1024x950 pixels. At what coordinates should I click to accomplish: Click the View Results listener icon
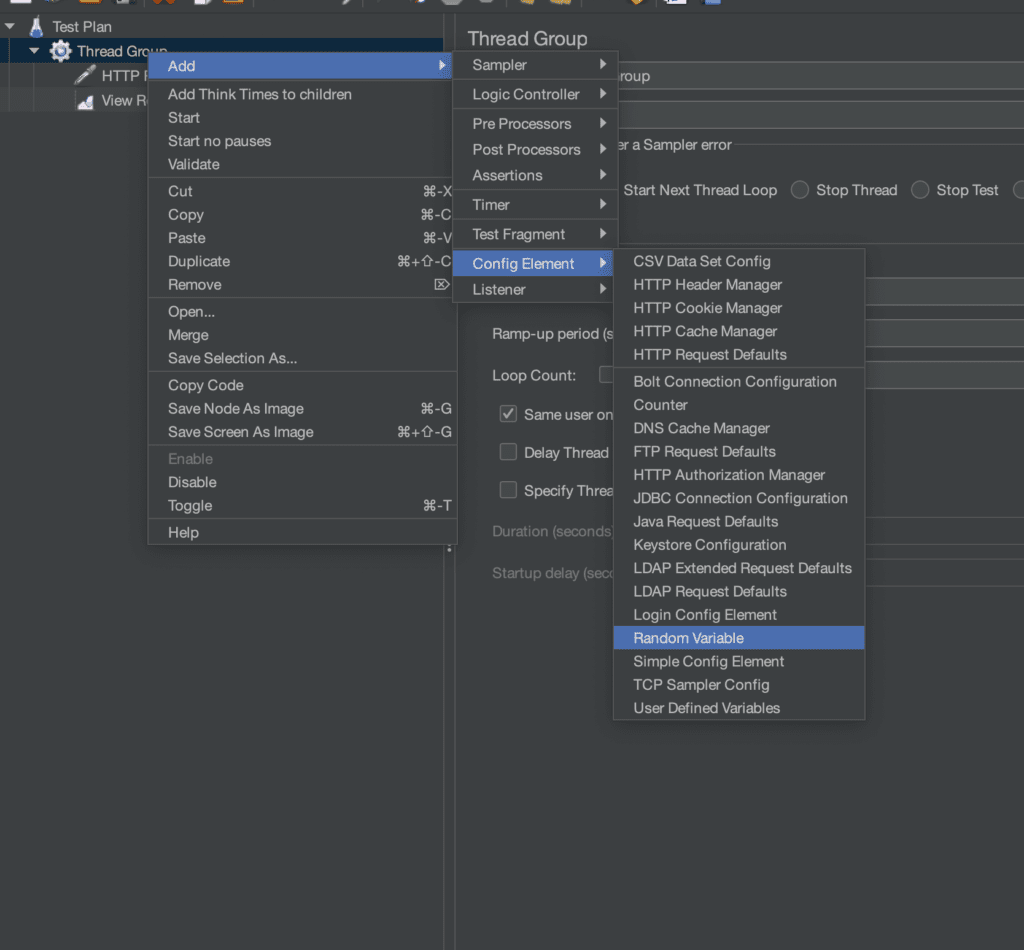coord(86,101)
